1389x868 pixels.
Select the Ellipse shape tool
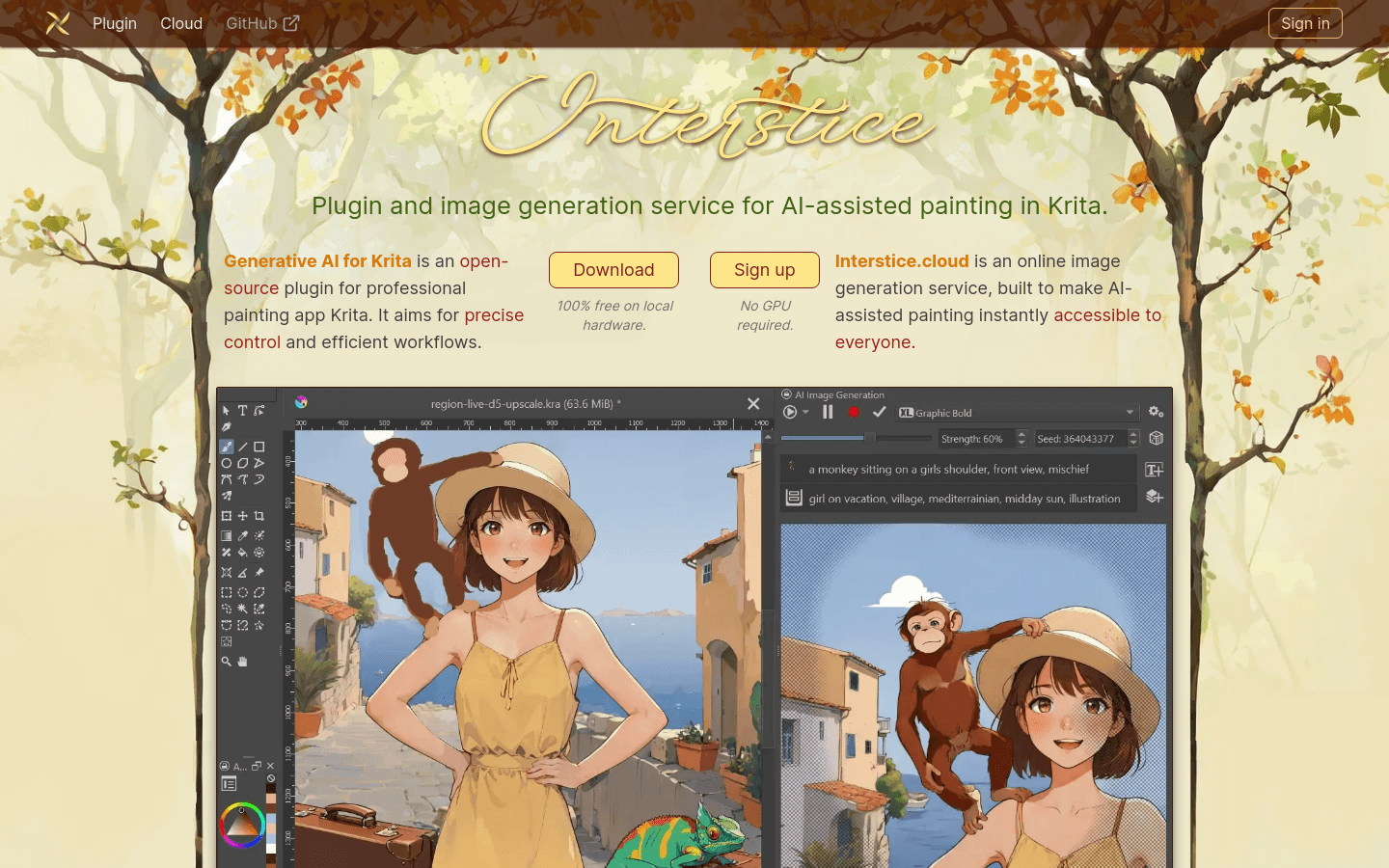tap(227, 463)
